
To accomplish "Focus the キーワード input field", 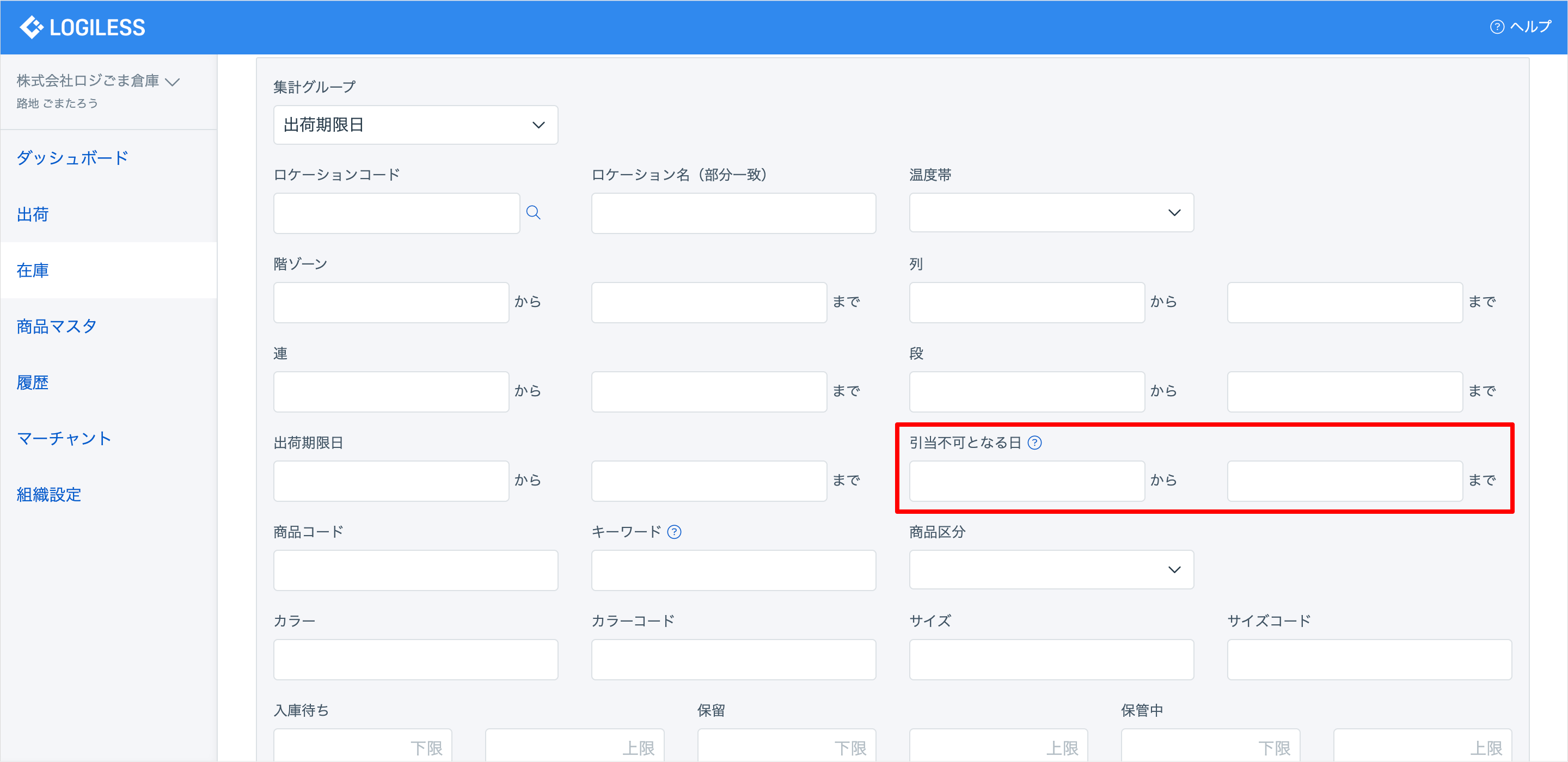I will [733, 570].
